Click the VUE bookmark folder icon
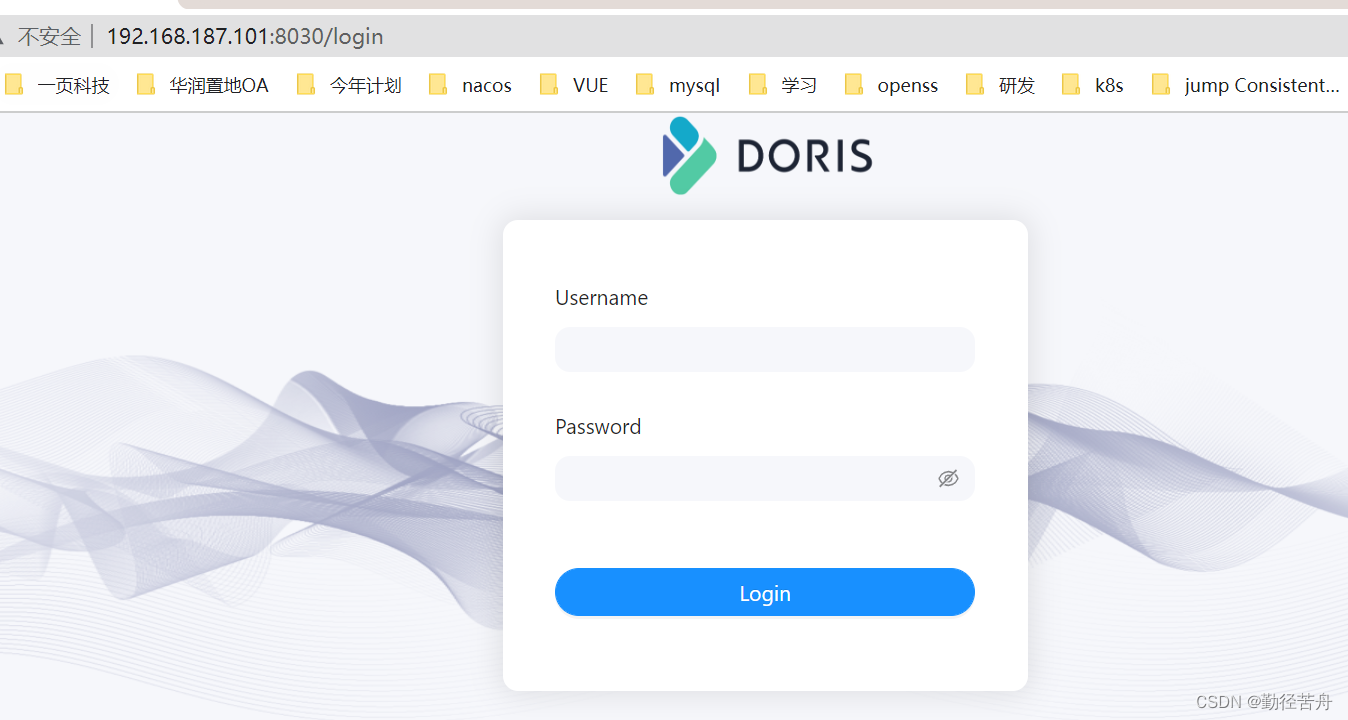The image size is (1348, 720). [548, 85]
